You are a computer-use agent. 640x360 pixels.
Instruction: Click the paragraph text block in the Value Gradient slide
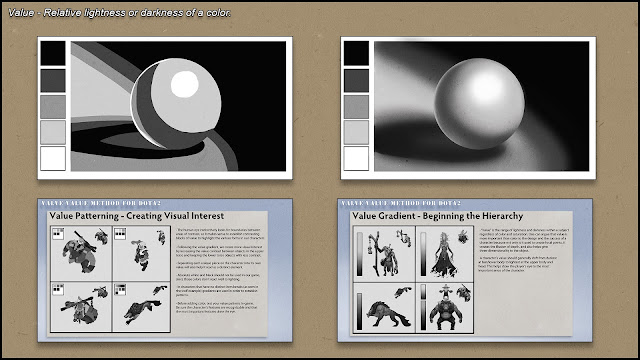[523, 250]
